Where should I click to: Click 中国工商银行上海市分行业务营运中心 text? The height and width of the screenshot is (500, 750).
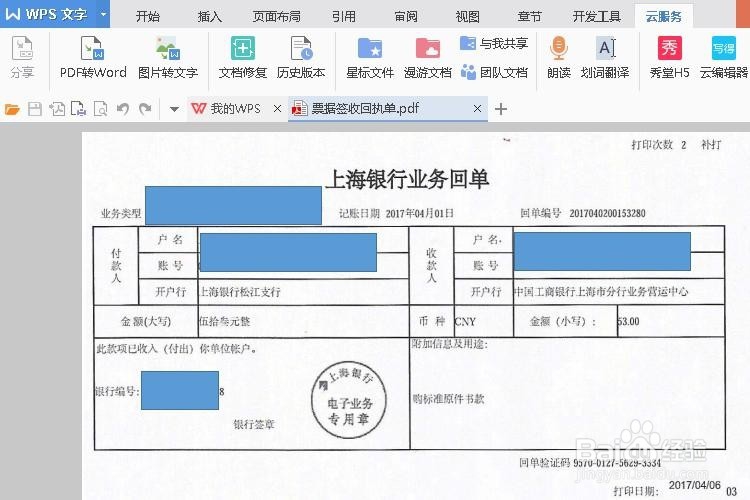click(x=601, y=291)
